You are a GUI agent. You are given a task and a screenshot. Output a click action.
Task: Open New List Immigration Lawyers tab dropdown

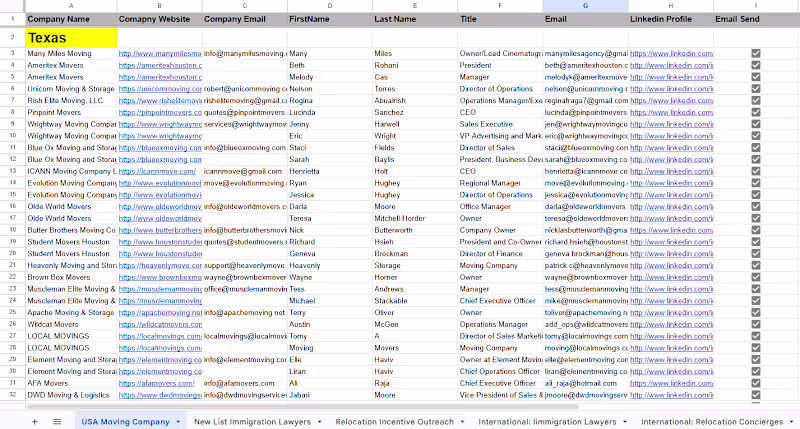[x=319, y=422]
